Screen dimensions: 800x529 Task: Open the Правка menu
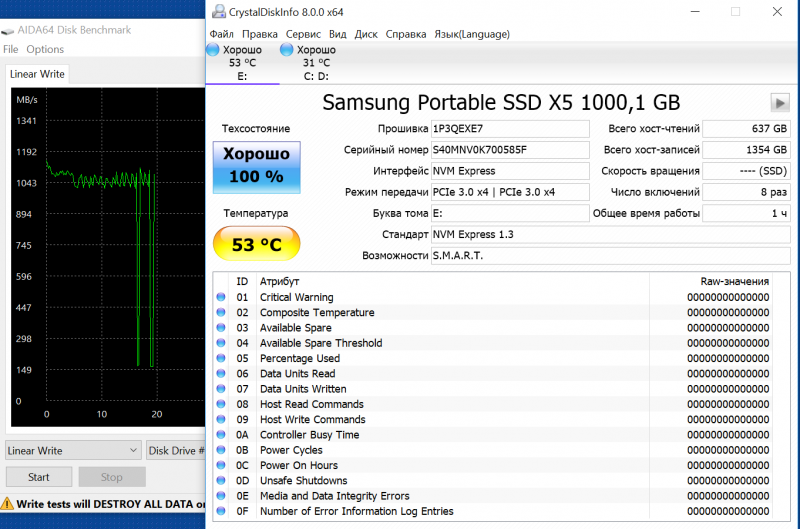pyautogui.click(x=260, y=34)
